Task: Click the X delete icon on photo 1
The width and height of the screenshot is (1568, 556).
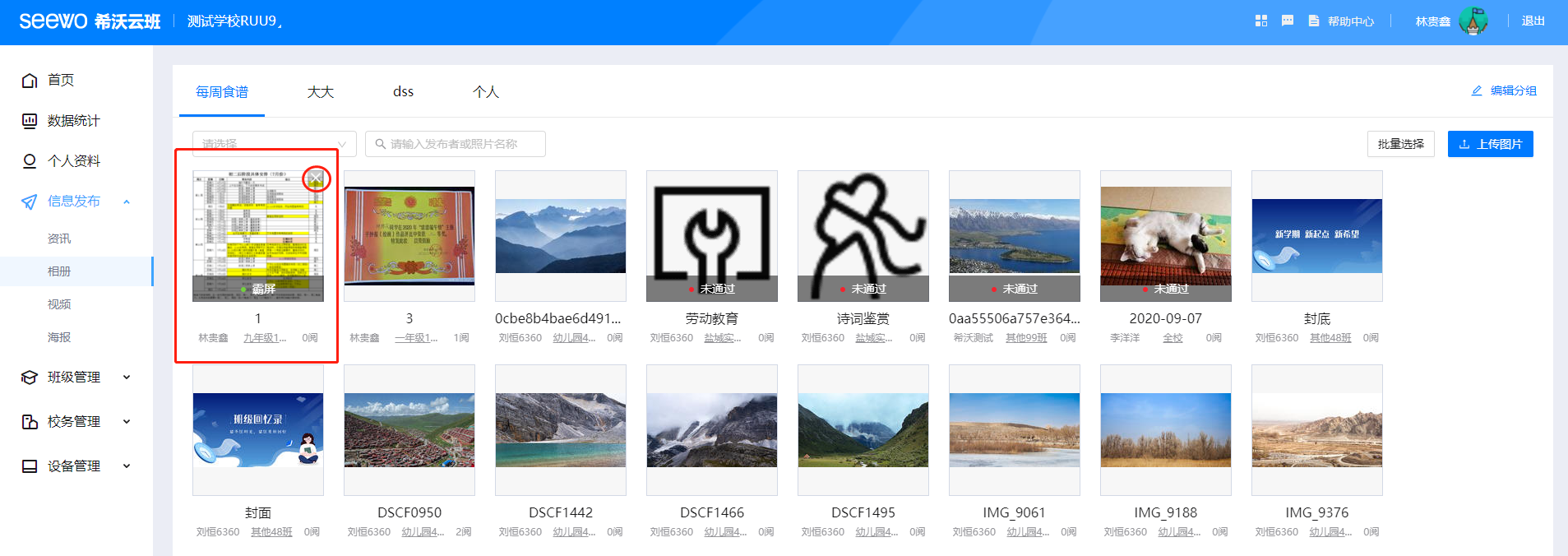Action: (316, 178)
